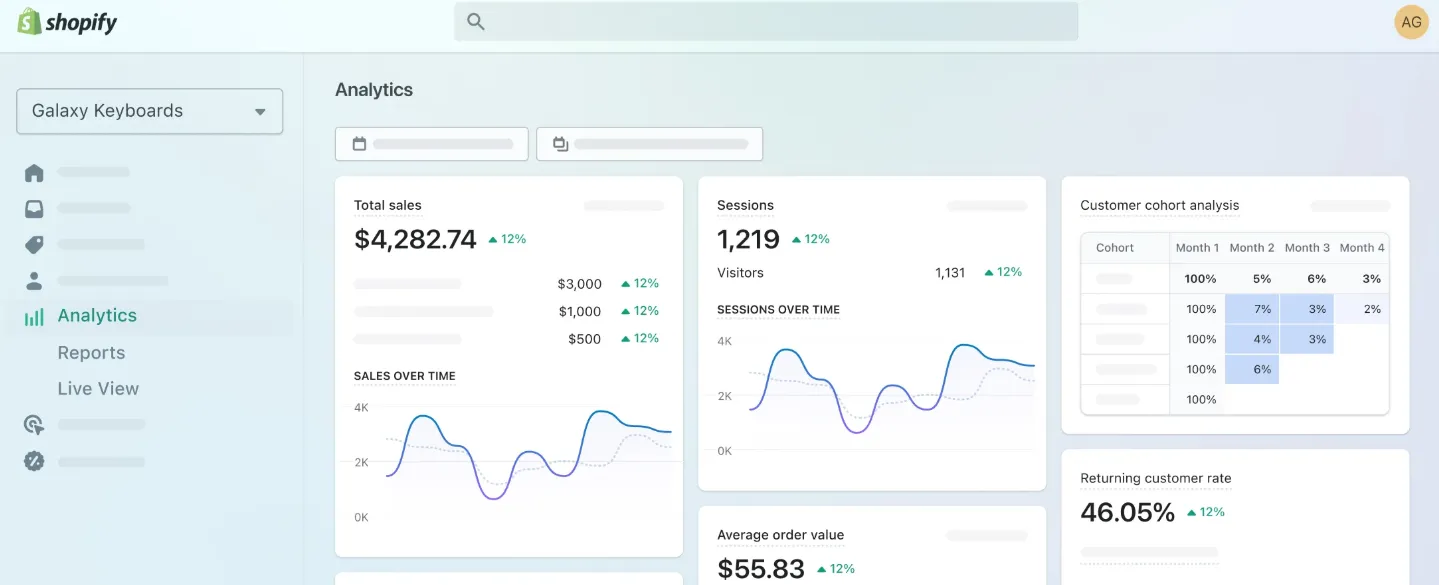Viewport: 1439px width, 585px height.
Task: Select the Analytics bar chart icon
Action: (x=33, y=315)
